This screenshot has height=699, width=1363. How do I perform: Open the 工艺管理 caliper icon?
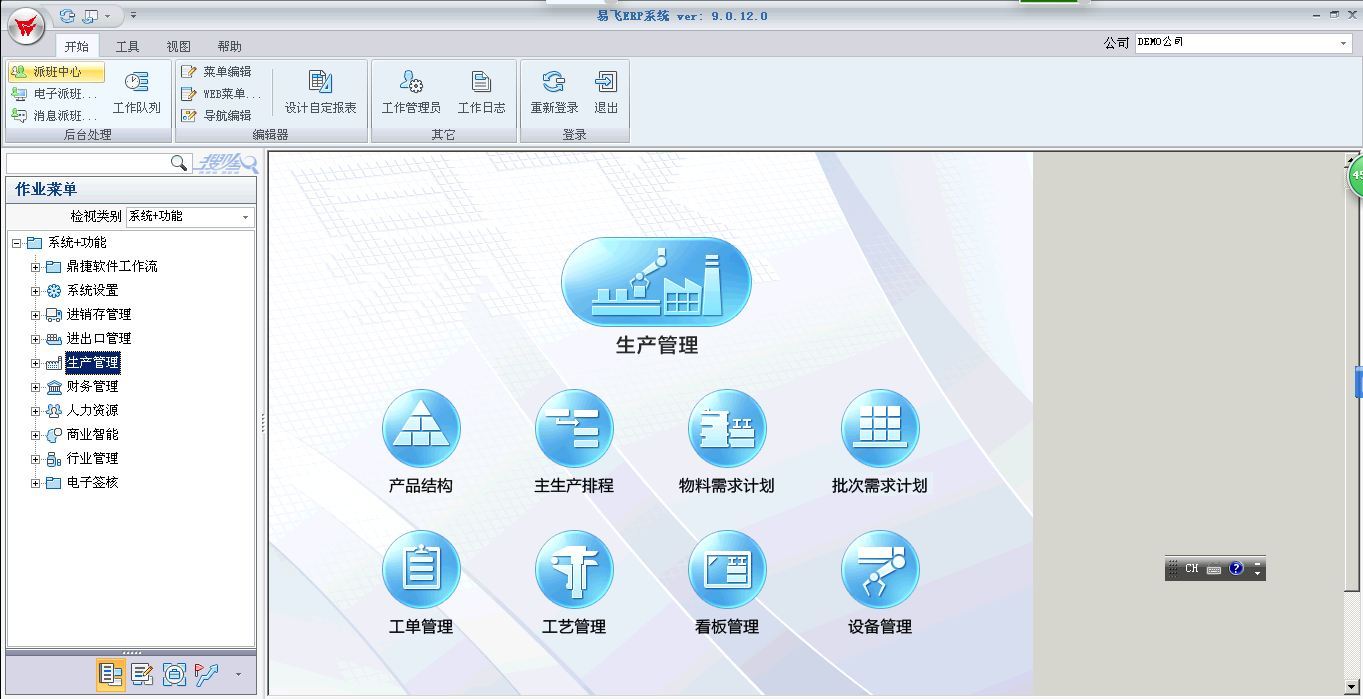coord(574,567)
